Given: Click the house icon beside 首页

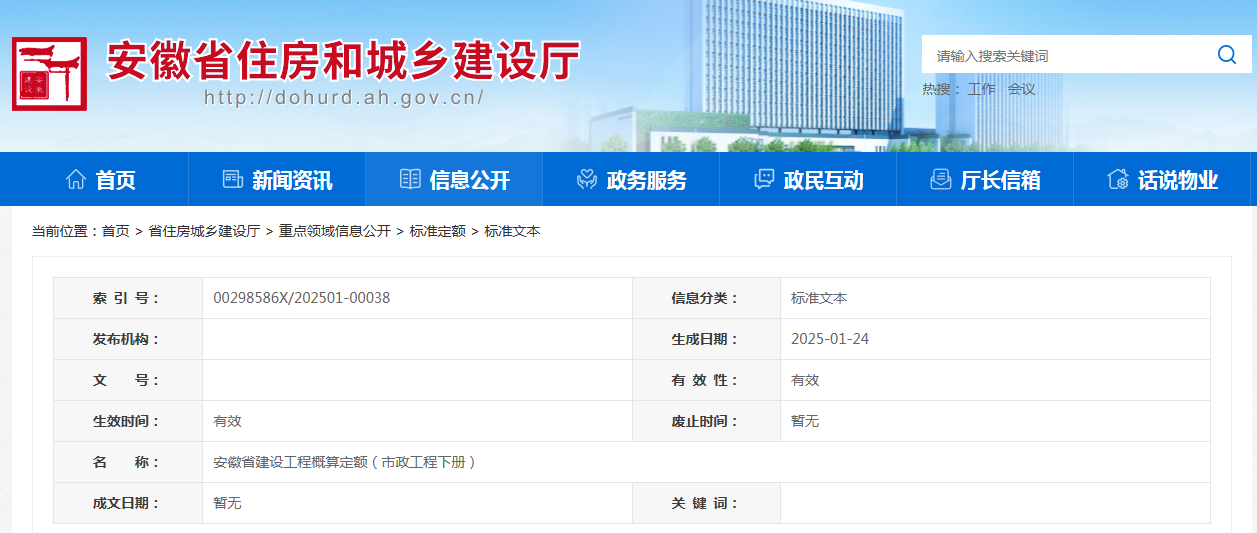Looking at the screenshot, I should (75, 180).
